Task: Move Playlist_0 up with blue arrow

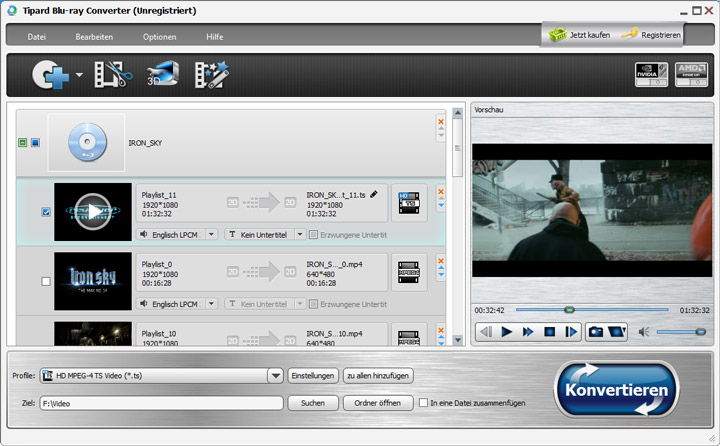Action: point(441,268)
